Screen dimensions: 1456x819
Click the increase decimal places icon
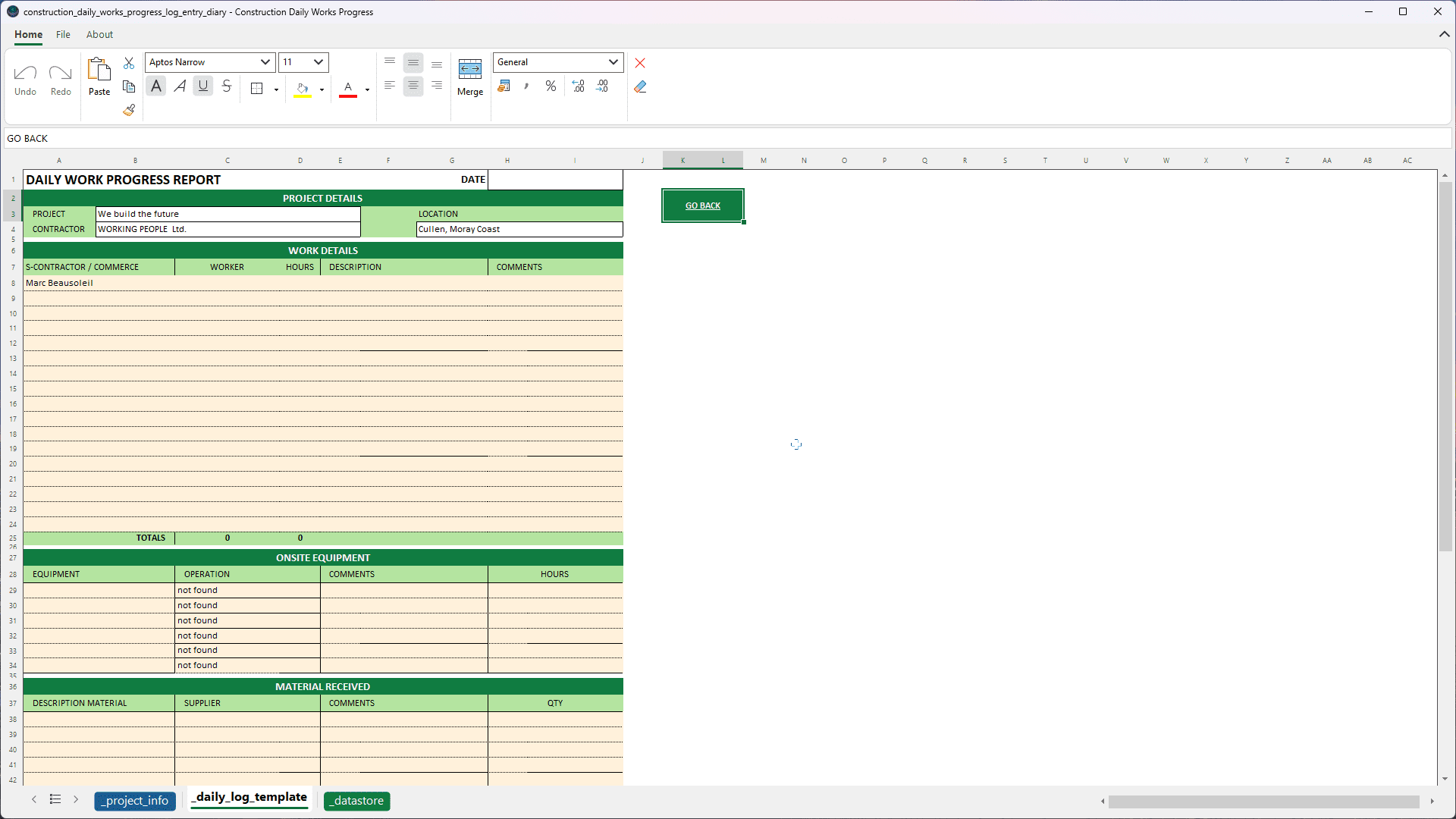pyautogui.click(x=578, y=86)
